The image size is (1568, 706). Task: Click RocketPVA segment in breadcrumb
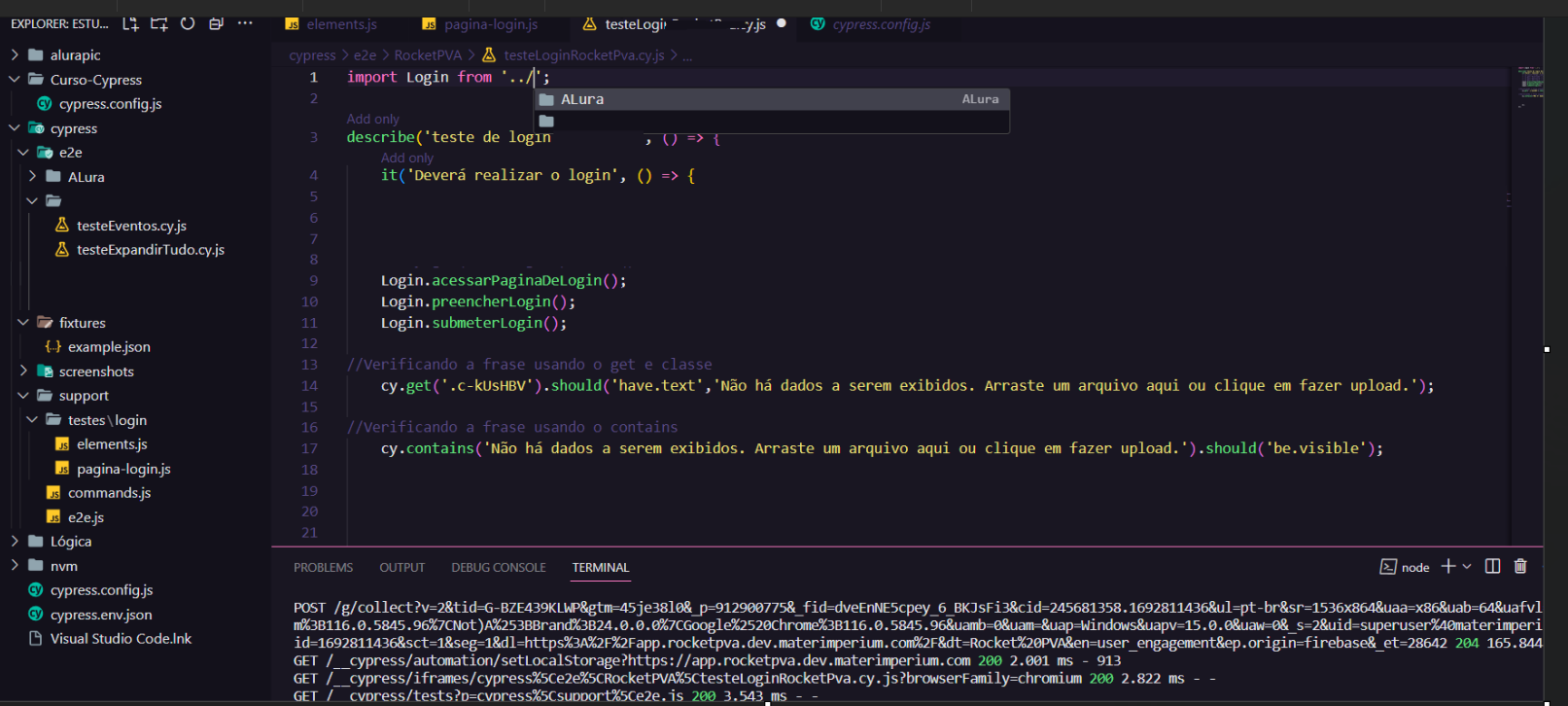pyautogui.click(x=428, y=55)
